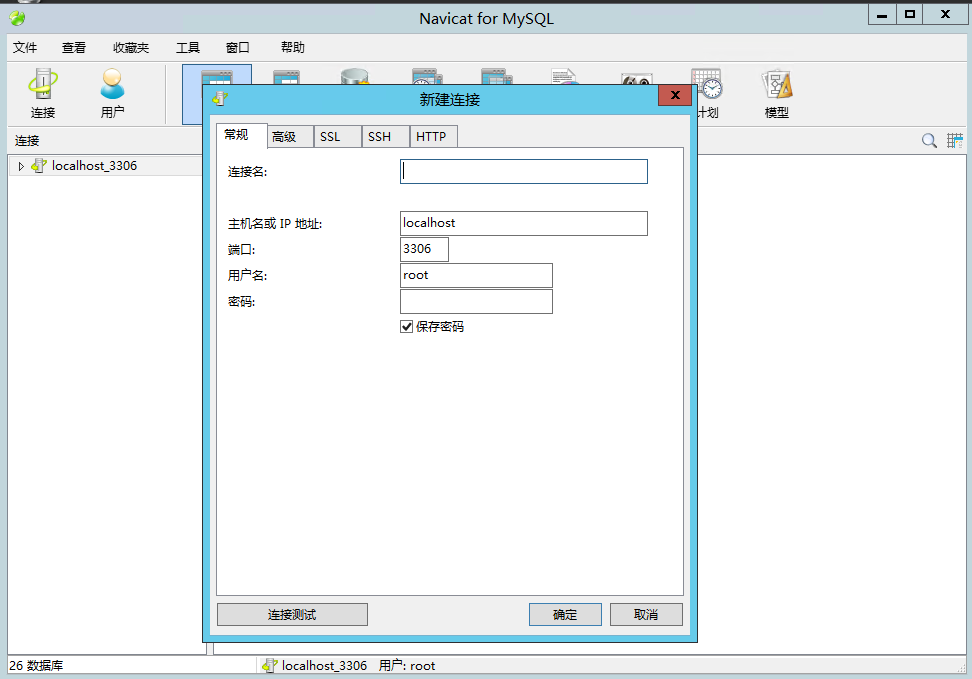
Task: Open the 计划 schedule calendar-clock icon
Action: point(707,84)
